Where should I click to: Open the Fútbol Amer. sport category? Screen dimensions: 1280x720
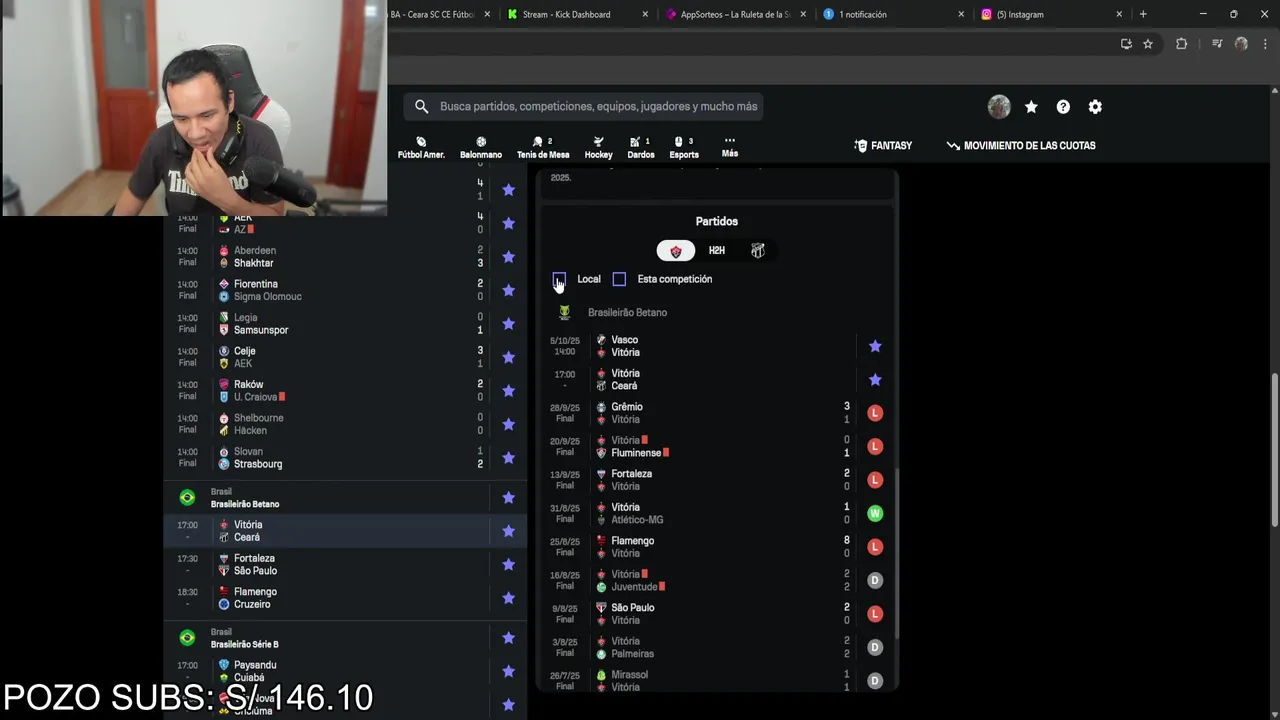point(421,147)
